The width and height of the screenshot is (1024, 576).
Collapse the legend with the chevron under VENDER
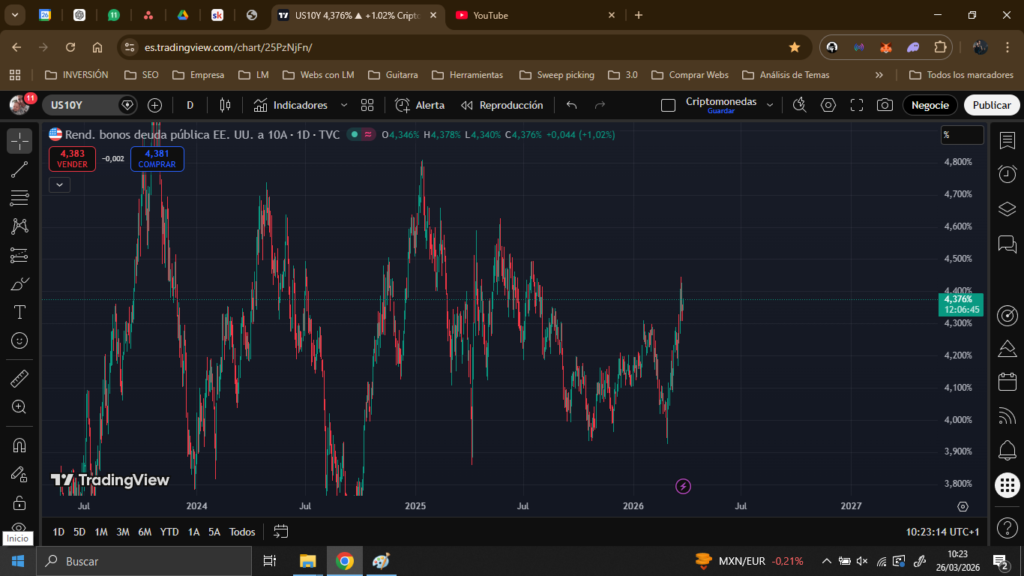[59, 184]
